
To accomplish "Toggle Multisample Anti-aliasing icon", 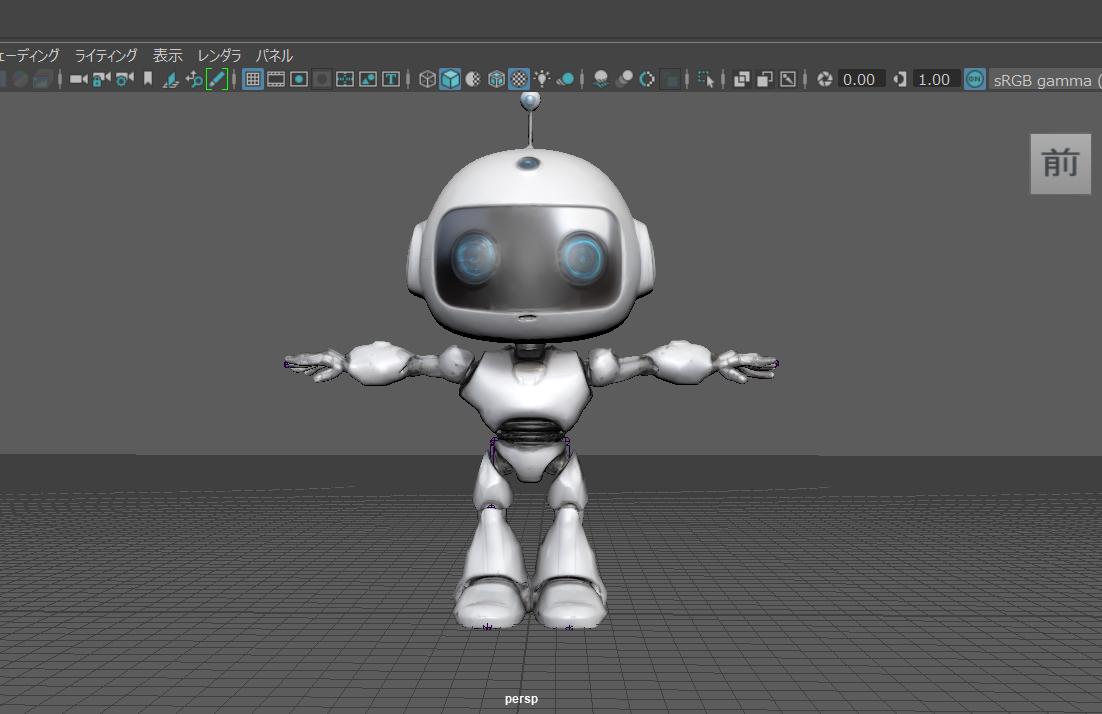I will click(647, 79).
